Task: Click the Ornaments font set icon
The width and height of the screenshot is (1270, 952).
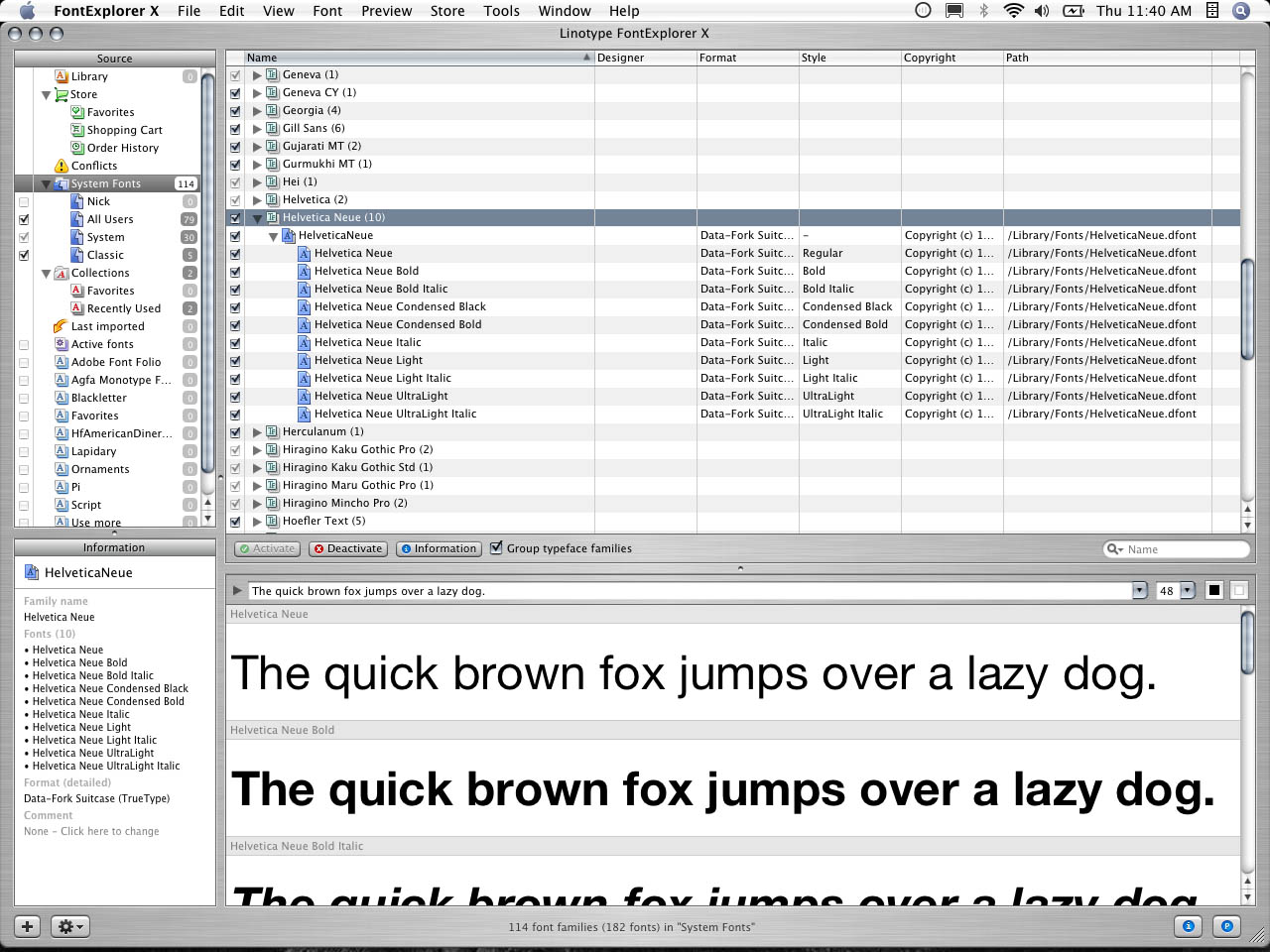Action: click(62, 469)
